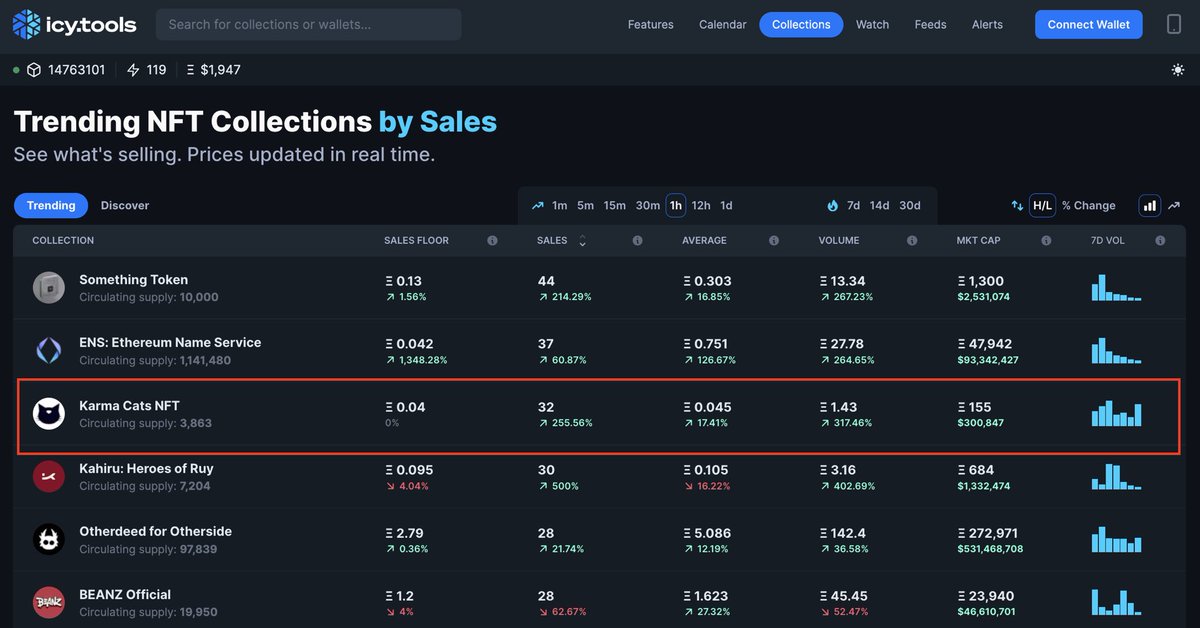Screen dimensions: 1200x628
Task: Toggle the bar chart view icon
Action: pyautogui.click(x=1150, y=206)
